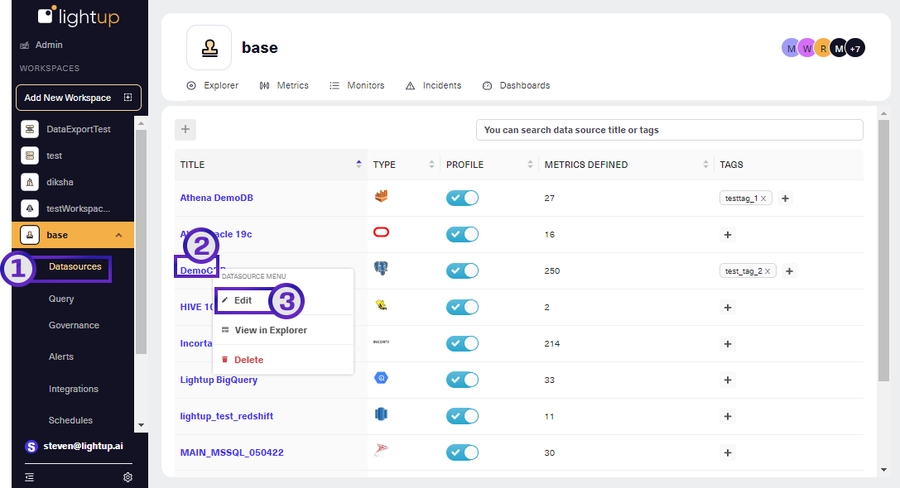
Task: Click the collapse sidebar icon at bottom left
Action: click(29, 477)
